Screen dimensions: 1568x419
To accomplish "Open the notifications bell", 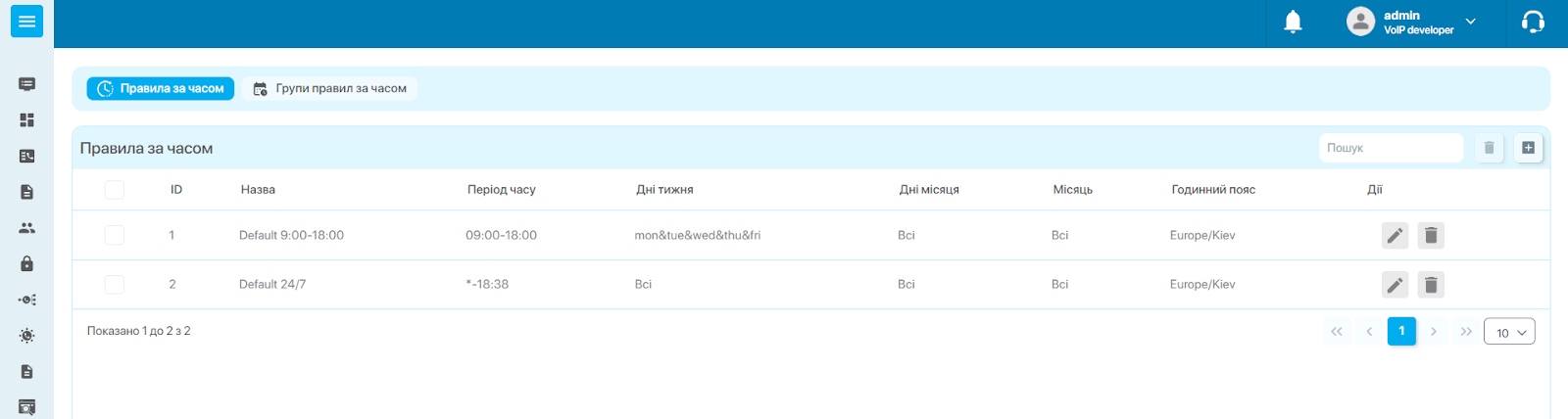I will (1293, 22).
